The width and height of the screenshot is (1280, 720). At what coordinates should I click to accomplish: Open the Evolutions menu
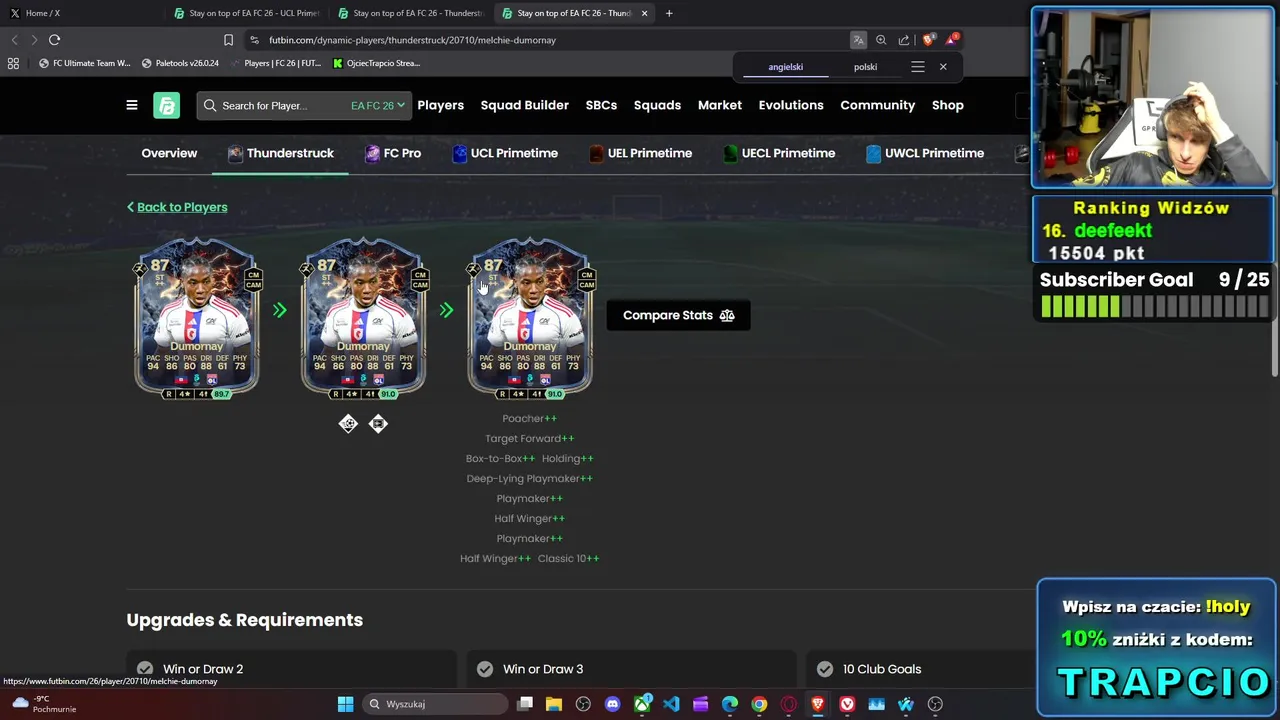coord(791,105)
